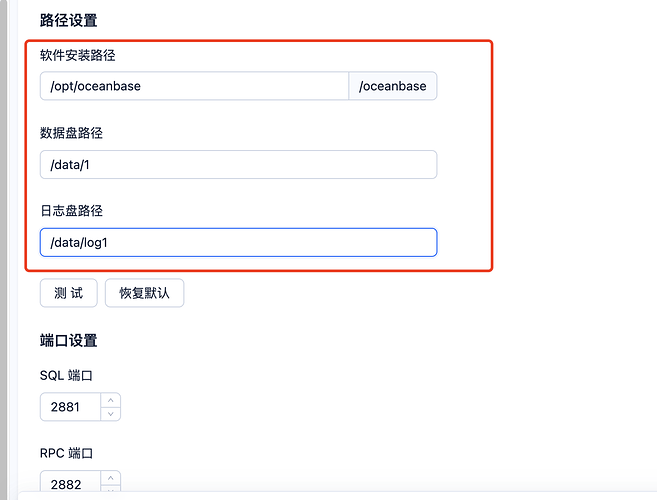Increase the SQL 端口 value with up arrow
Viewport: 657px width, 500px height.
tap(111, 400)
